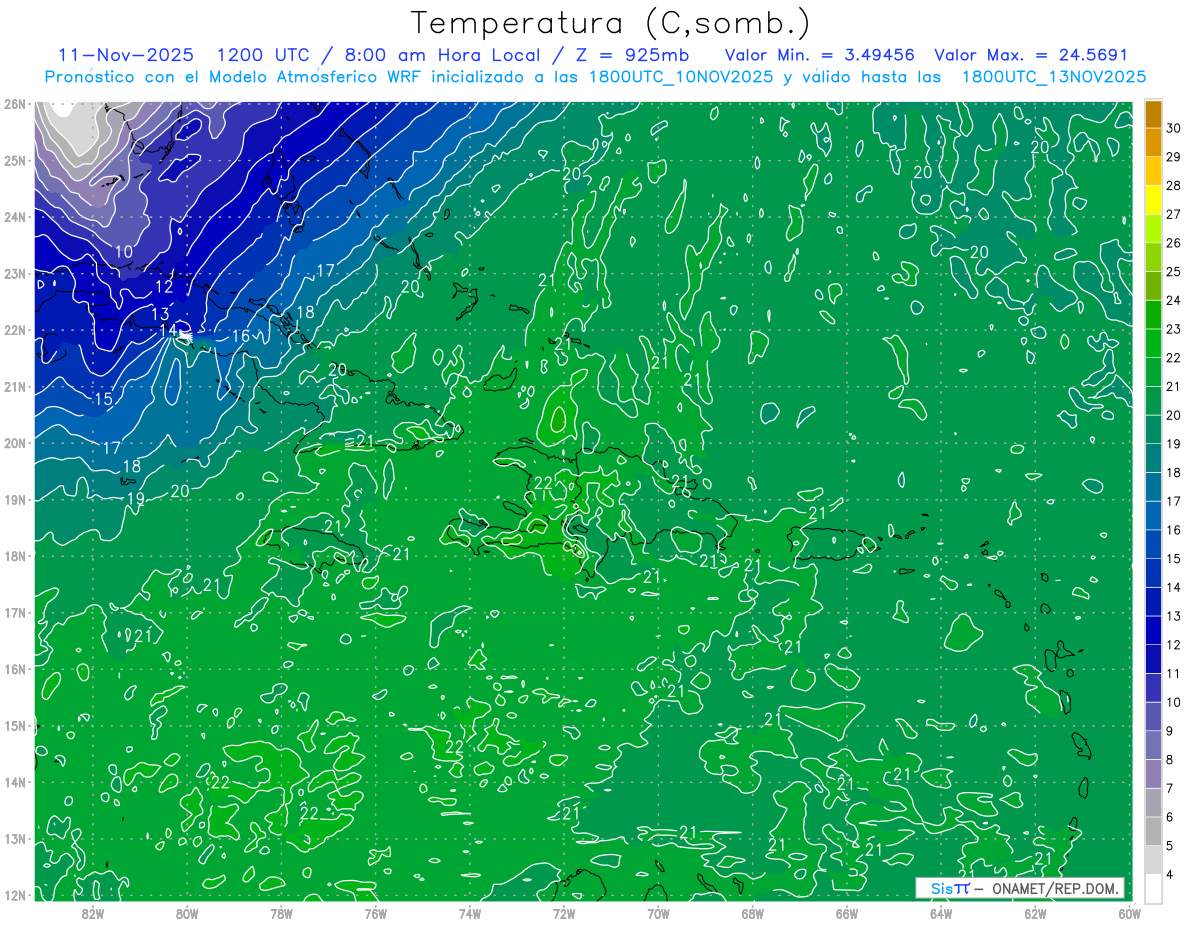
Task: Click the "72W" longitude axis label
Action: [564, 913]
